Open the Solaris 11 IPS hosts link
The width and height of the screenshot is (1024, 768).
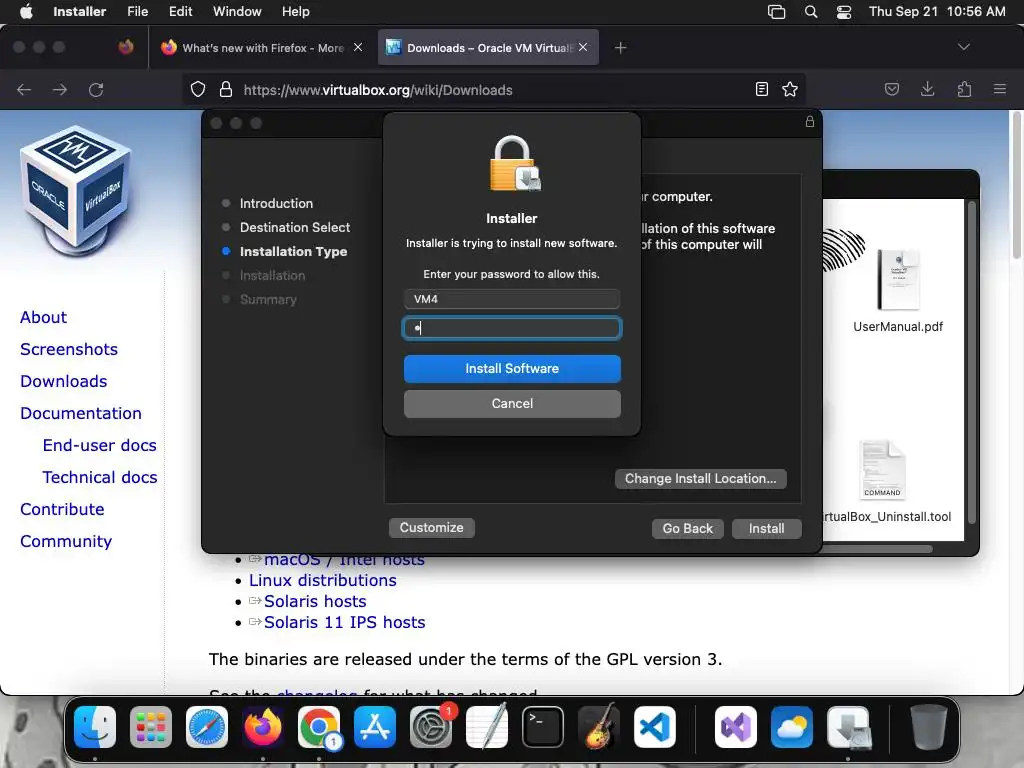[x=344, y=622]
